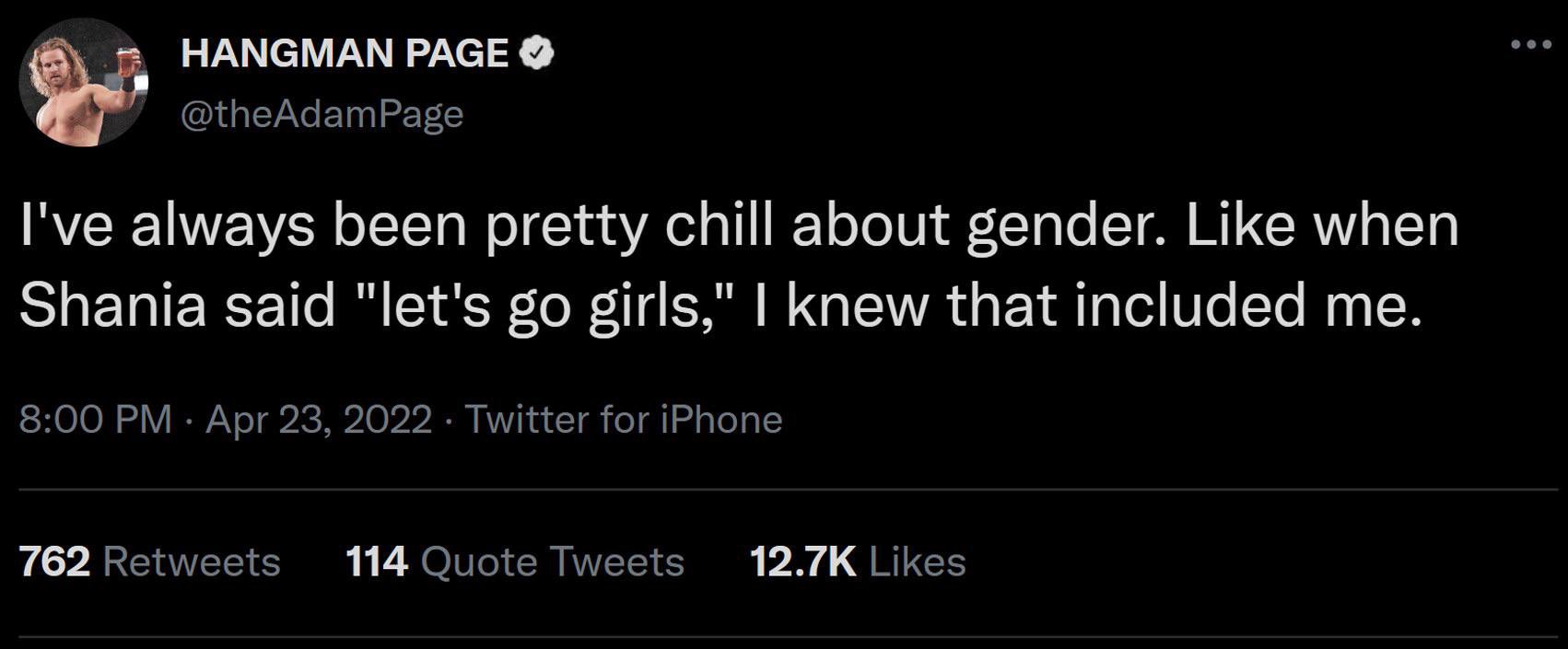Click the Apr 23, 2022 date
Viewport: 1568px width, 649px height.
point(319,420)
